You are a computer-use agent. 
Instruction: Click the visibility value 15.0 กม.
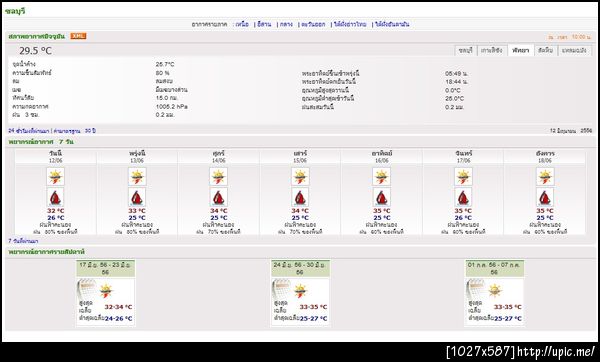pyautogui.click(x=167, y=98)
